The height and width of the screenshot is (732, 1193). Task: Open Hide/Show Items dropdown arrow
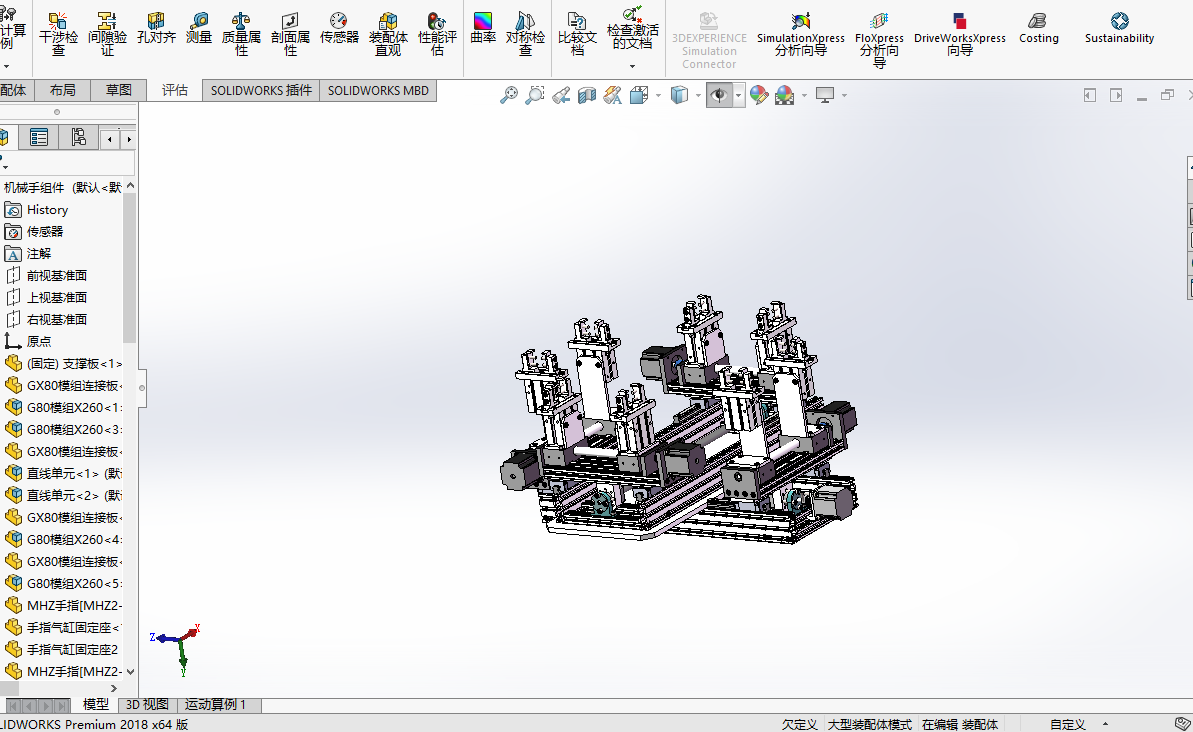738,96
